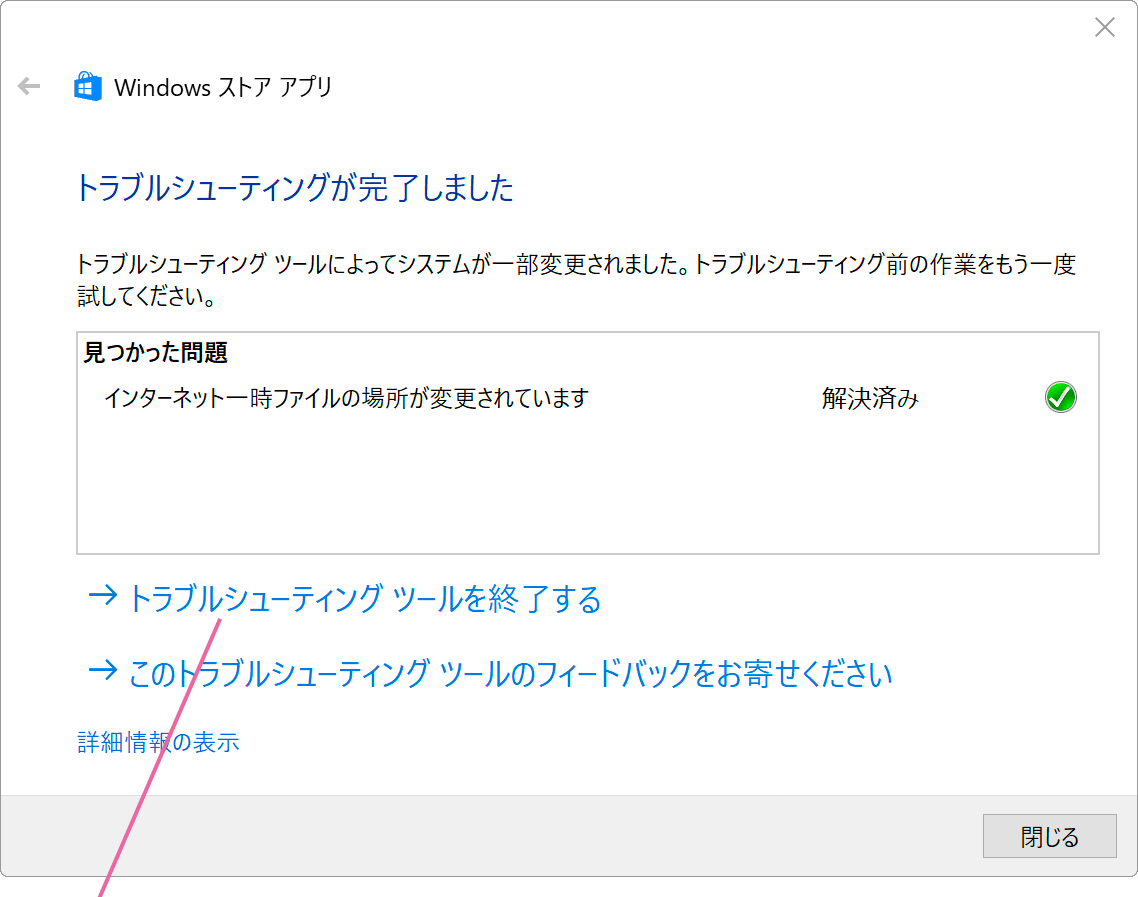Click the heading トラブルシューティングが完了しました
The image size is (1138, 897).
(295, 187)
